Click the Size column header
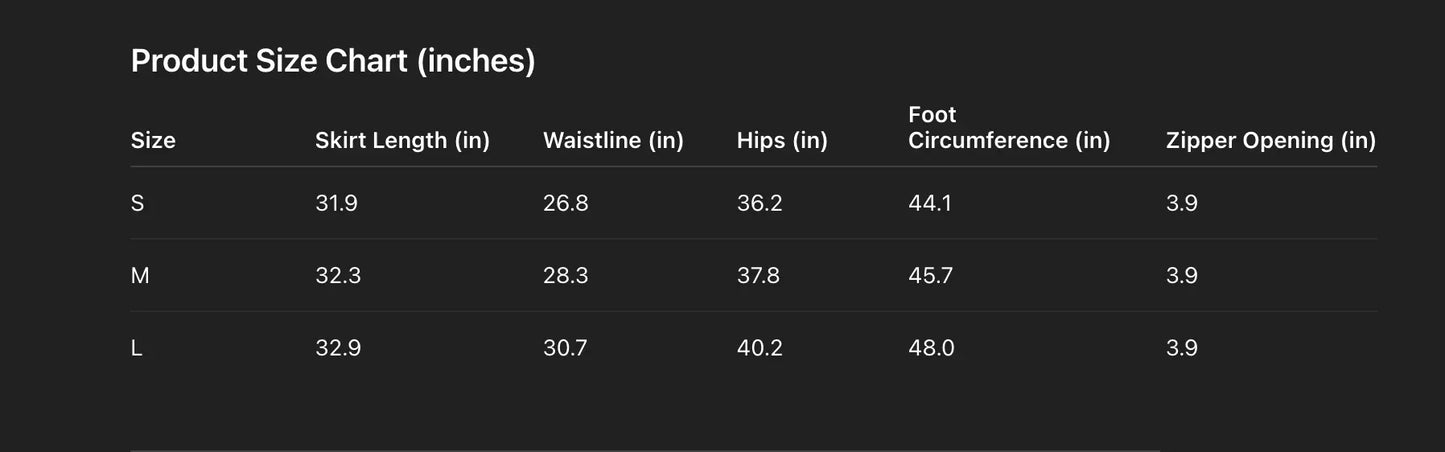Image resolution: width=1445 pixels, height=452 pixels. pos(153,141)
